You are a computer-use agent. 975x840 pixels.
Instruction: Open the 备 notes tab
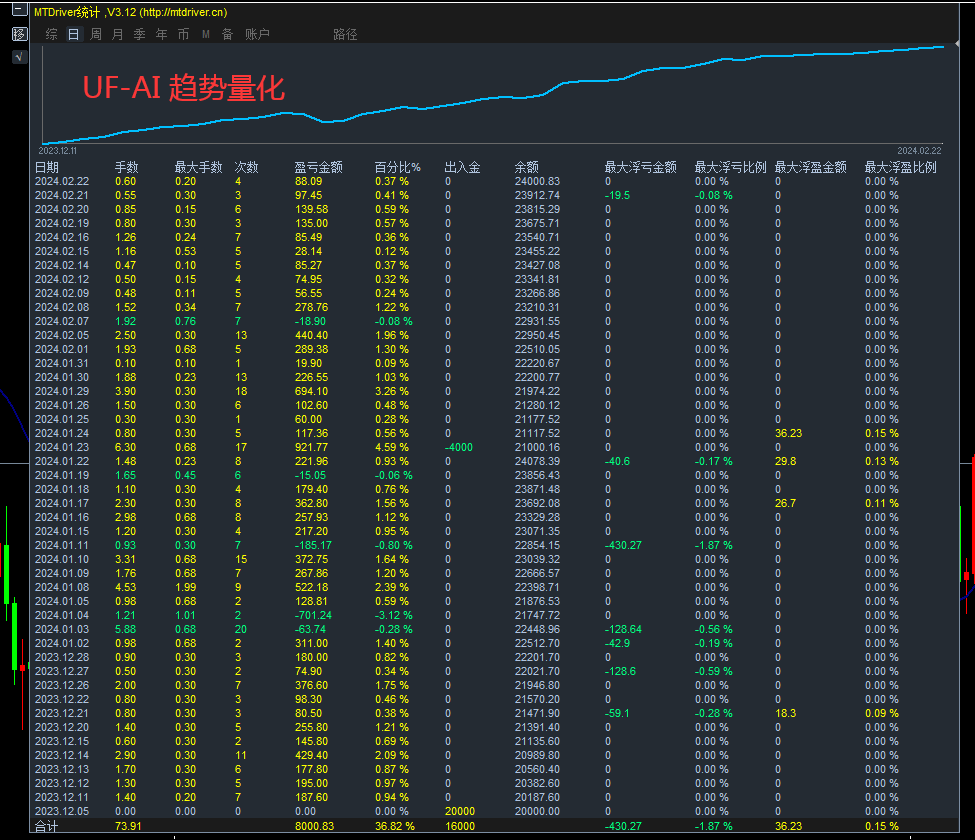coord(228,34)
